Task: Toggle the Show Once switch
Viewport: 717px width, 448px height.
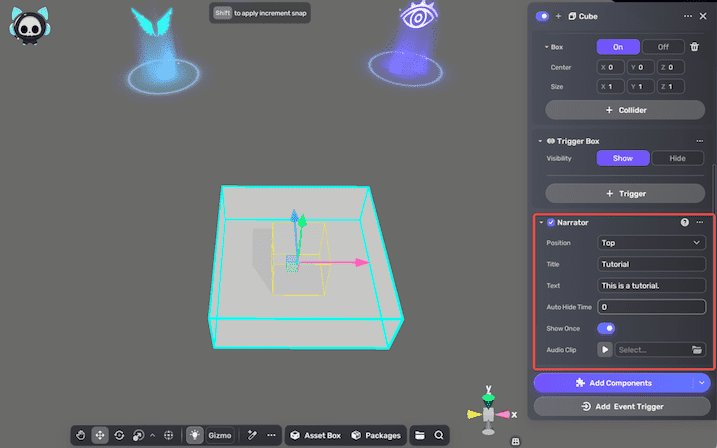Action: pos(606,328)
